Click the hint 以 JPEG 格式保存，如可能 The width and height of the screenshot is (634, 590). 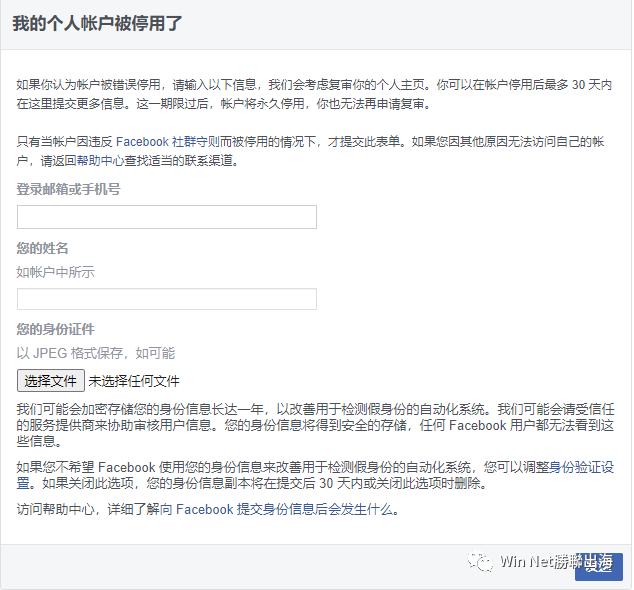pyautogui.click(x=96, y=353)
